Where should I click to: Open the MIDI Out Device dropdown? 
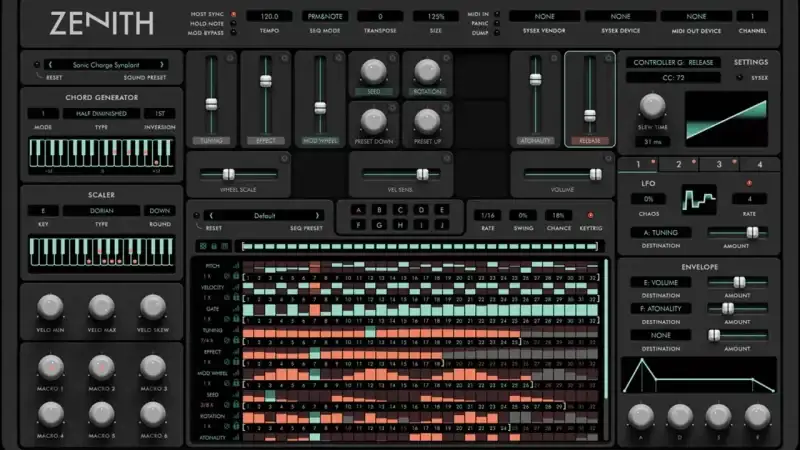coord(696,16)
